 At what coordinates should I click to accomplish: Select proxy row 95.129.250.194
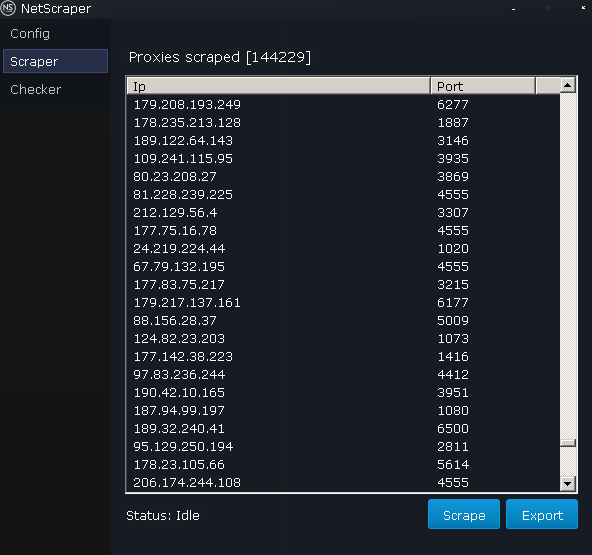[x=343, y=447]
